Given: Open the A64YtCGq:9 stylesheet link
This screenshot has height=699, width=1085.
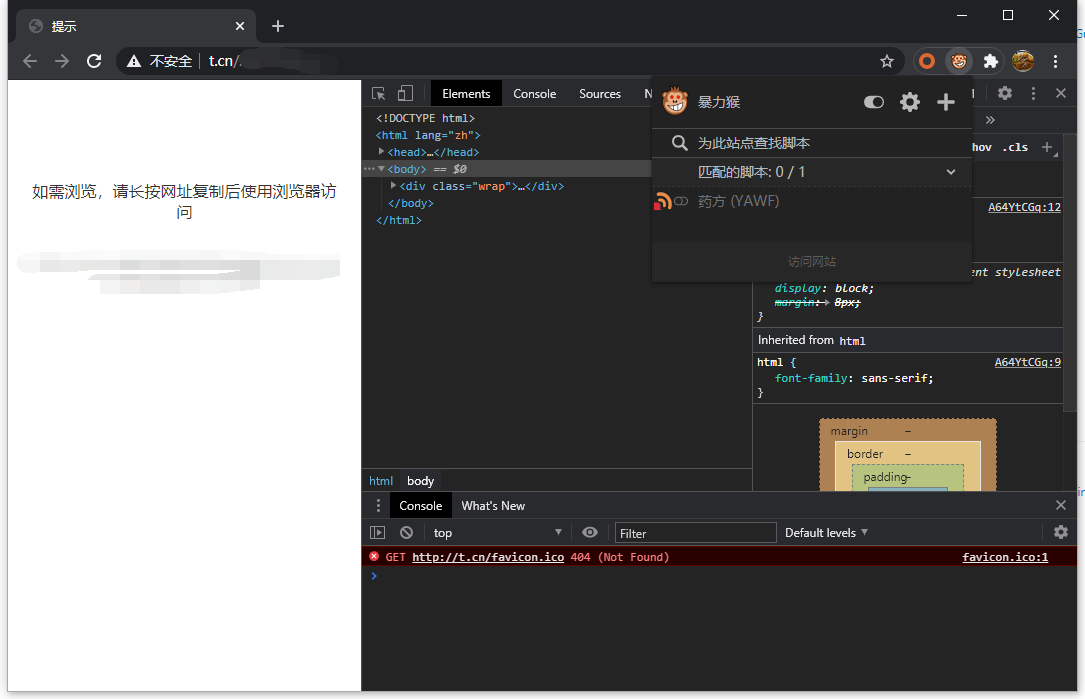Looking at the screenshot, I should (1027, 362).
